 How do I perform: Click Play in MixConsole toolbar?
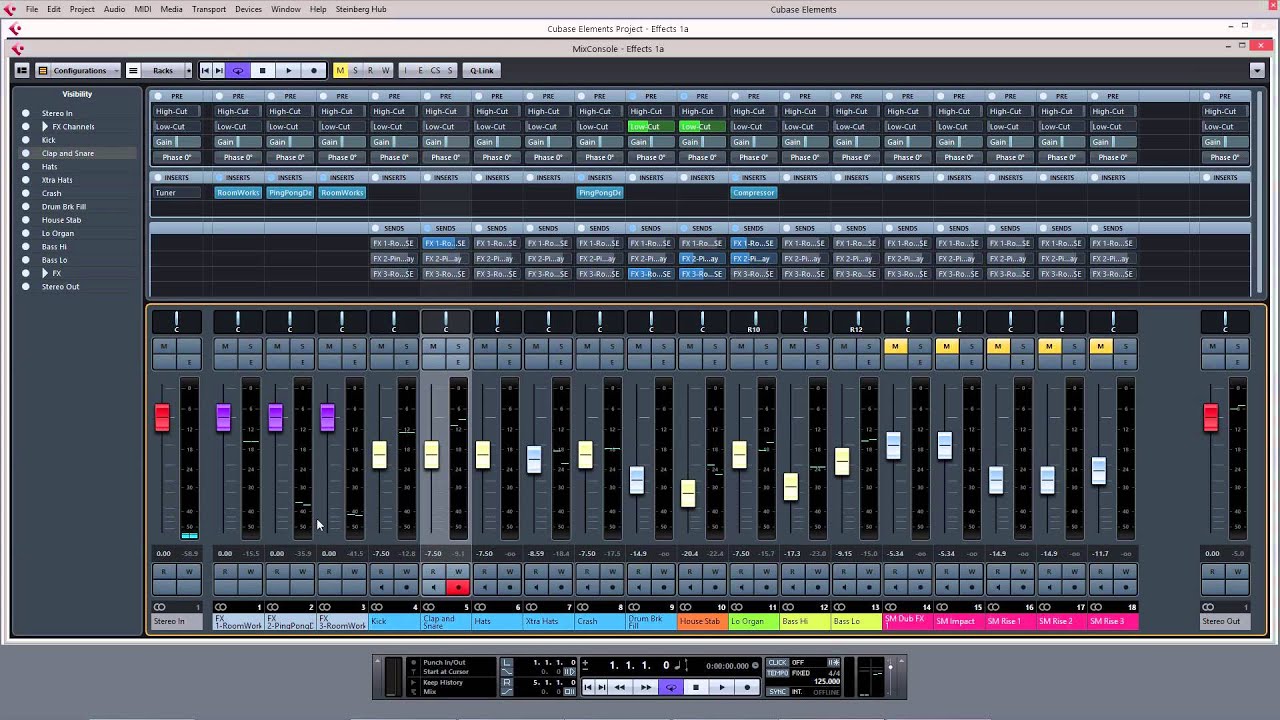pos(288,70)
